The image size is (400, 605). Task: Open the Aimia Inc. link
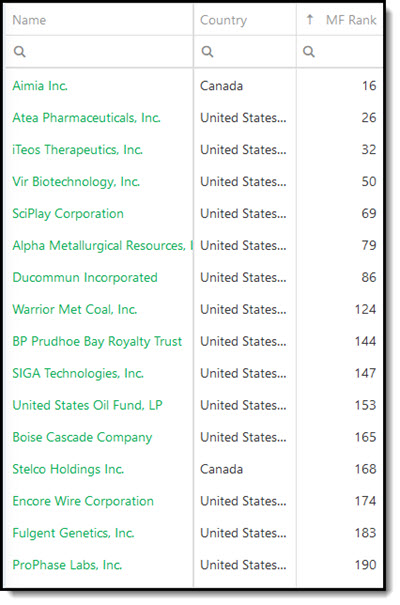[40, 86]
